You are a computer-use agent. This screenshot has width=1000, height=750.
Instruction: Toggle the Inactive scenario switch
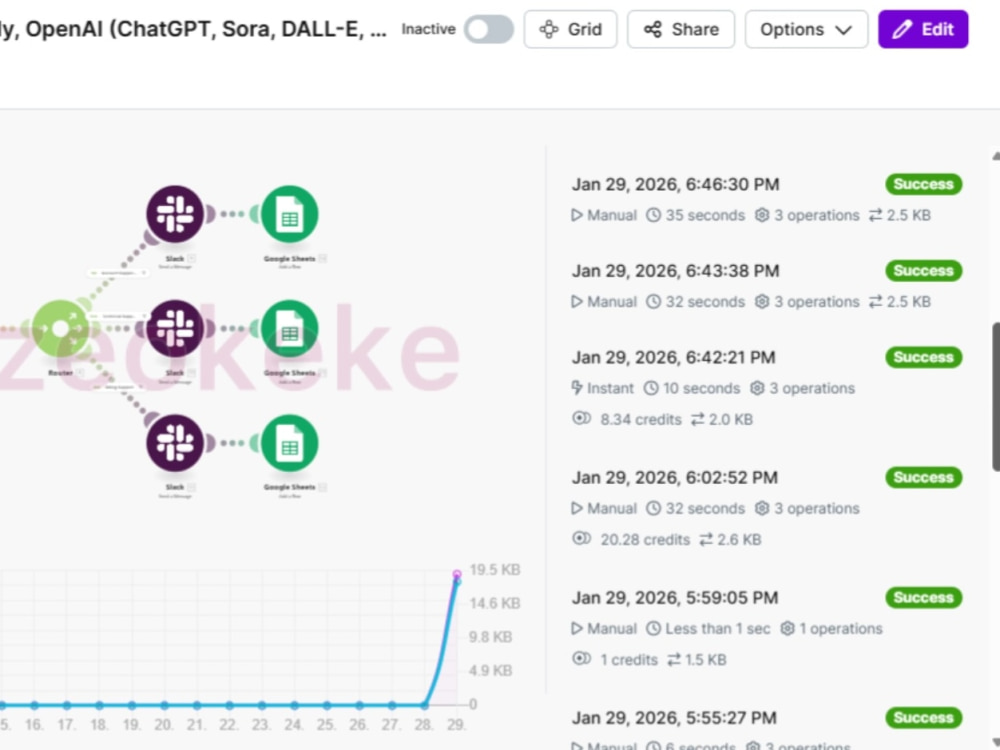pyautogui.click(x=489, y=29)
